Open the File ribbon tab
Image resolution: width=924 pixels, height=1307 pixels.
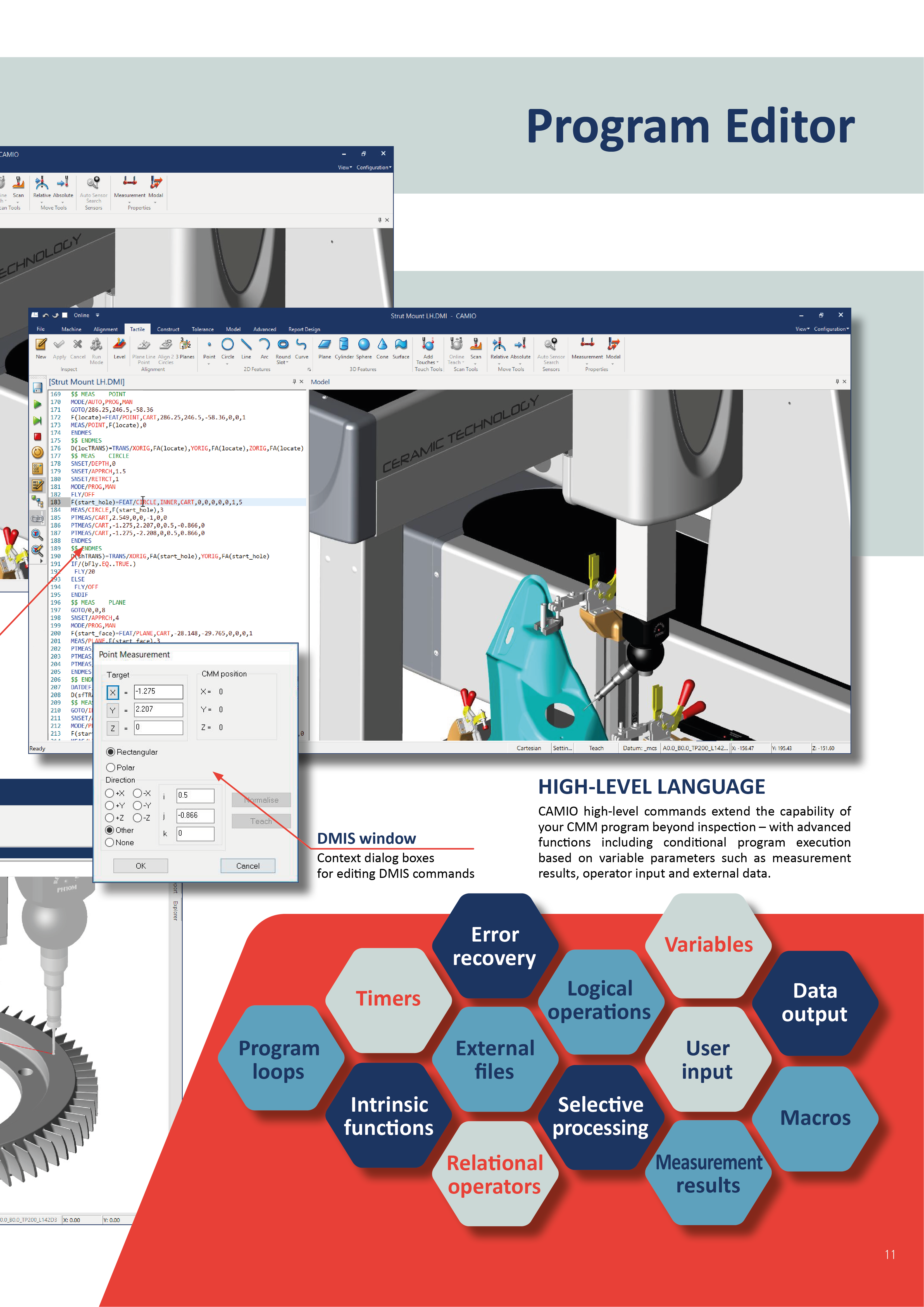pyautogui.click(x=41, y=329)
